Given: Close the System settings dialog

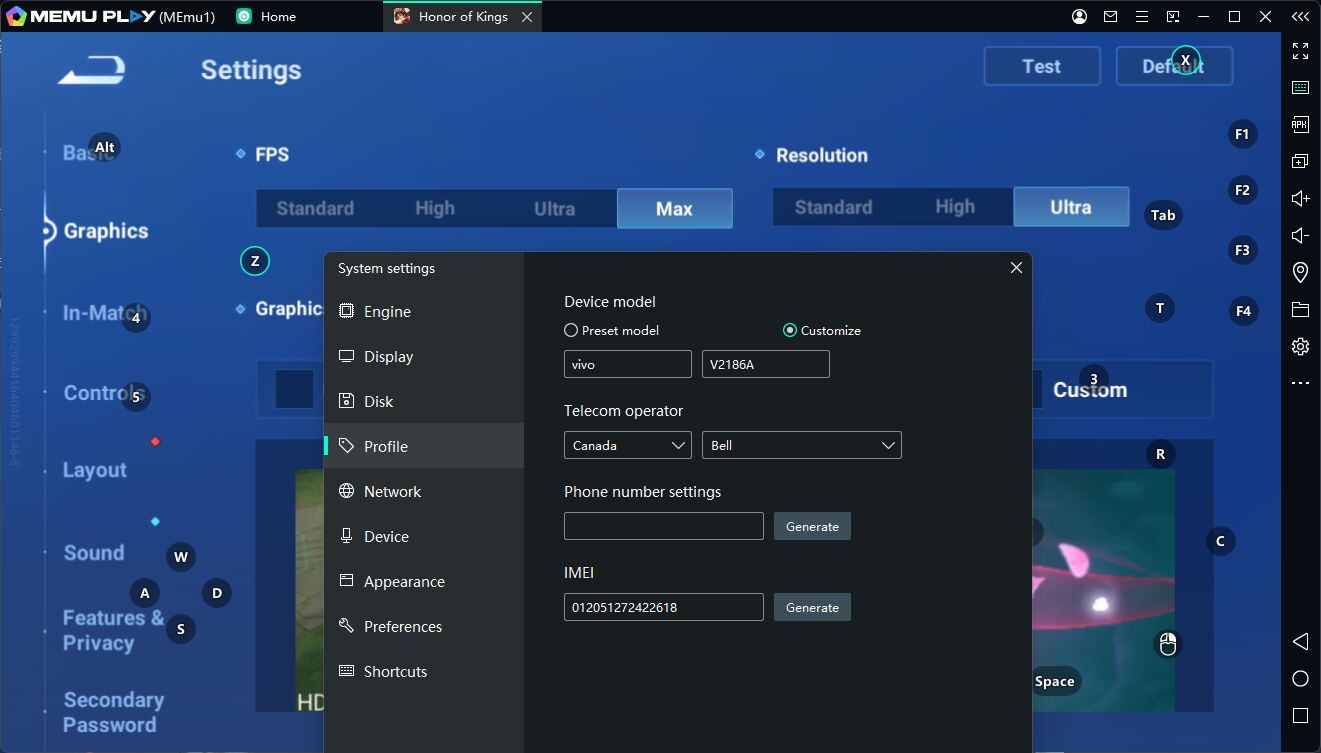Looking at the screenshot, I should [1016, 268].
